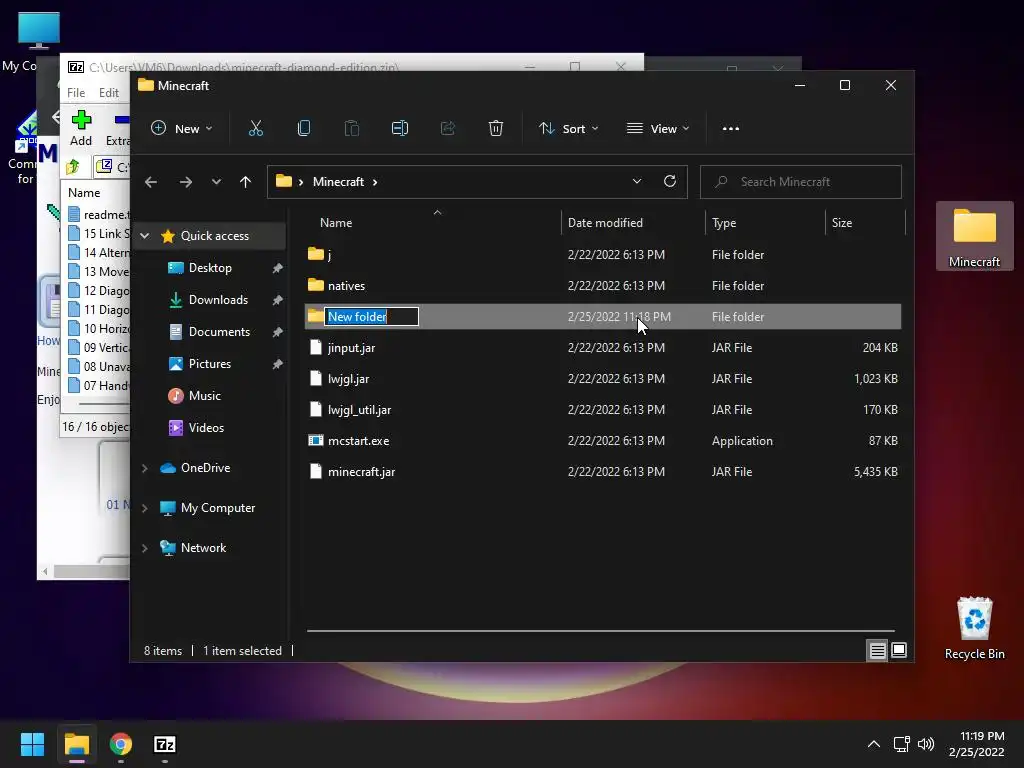1024x768 pixels.
Task: Click the 7-Zip up-folder icon
Action: [x=73, y=167]
